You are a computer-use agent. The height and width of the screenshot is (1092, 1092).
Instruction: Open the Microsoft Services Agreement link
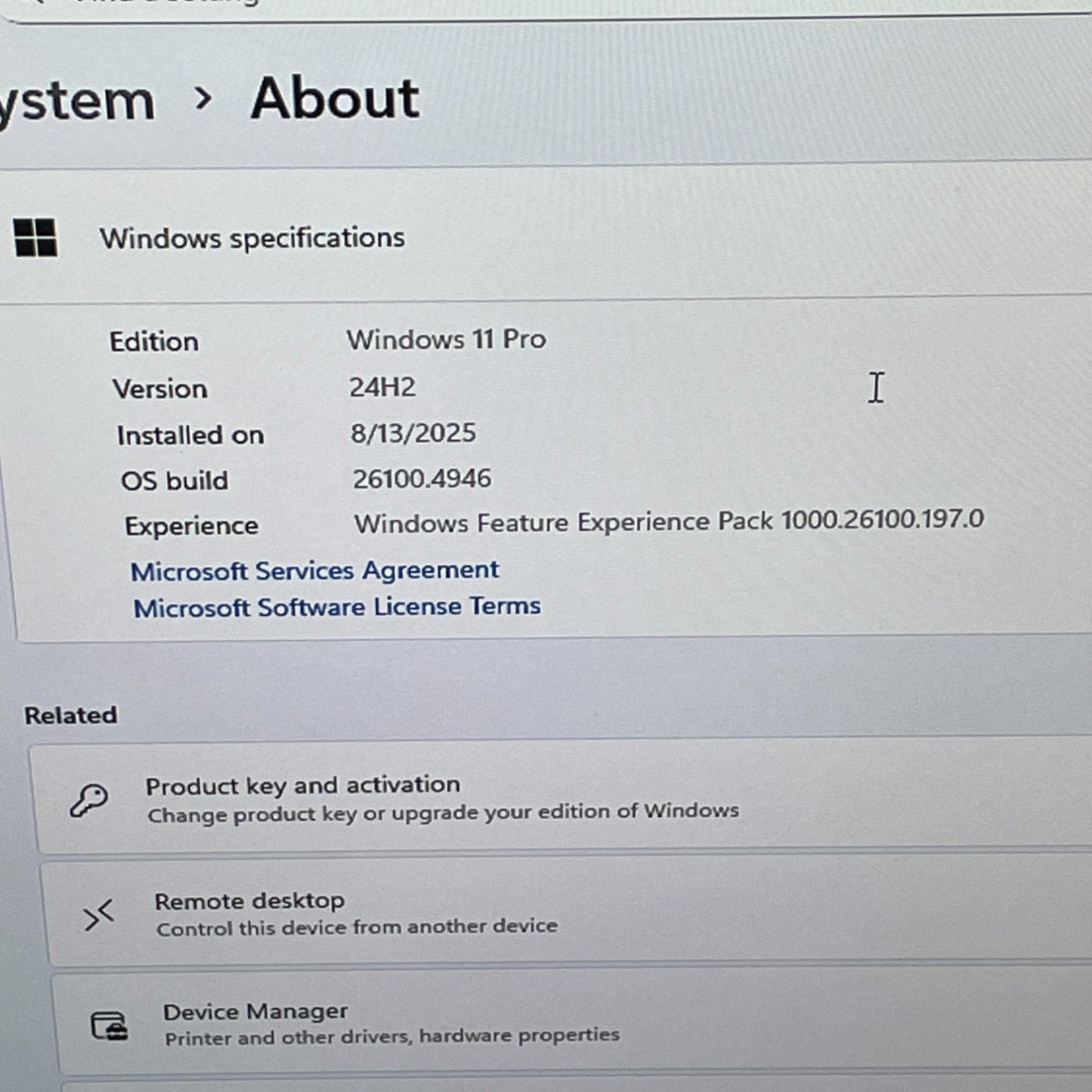(x=314, y=571)
